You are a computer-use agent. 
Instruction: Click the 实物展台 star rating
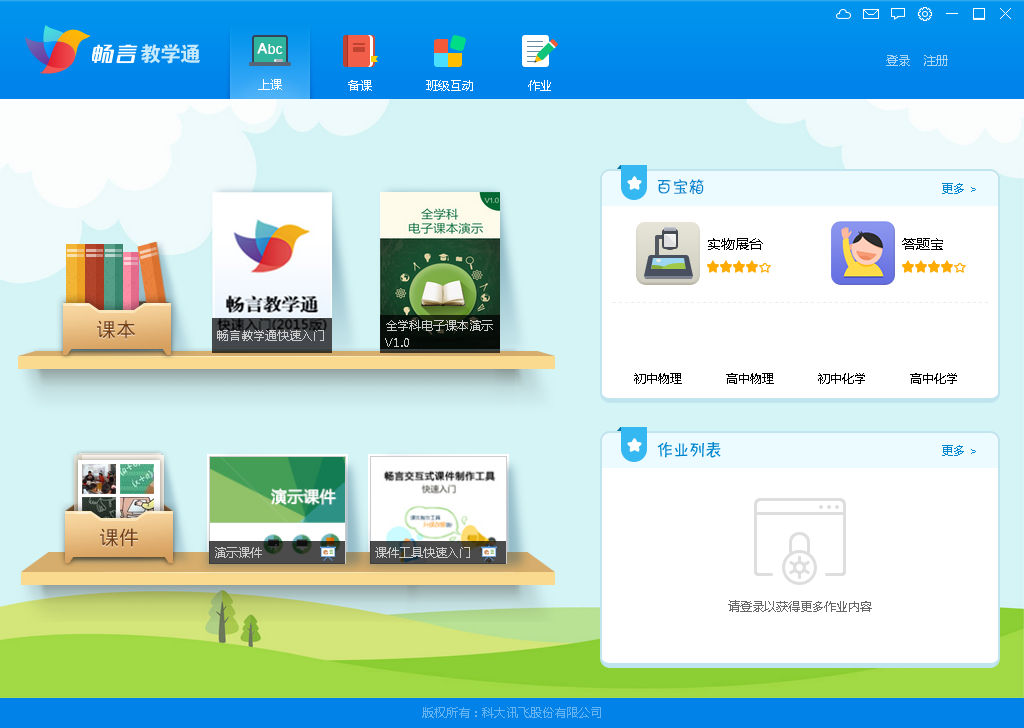[x=739, y=267]
